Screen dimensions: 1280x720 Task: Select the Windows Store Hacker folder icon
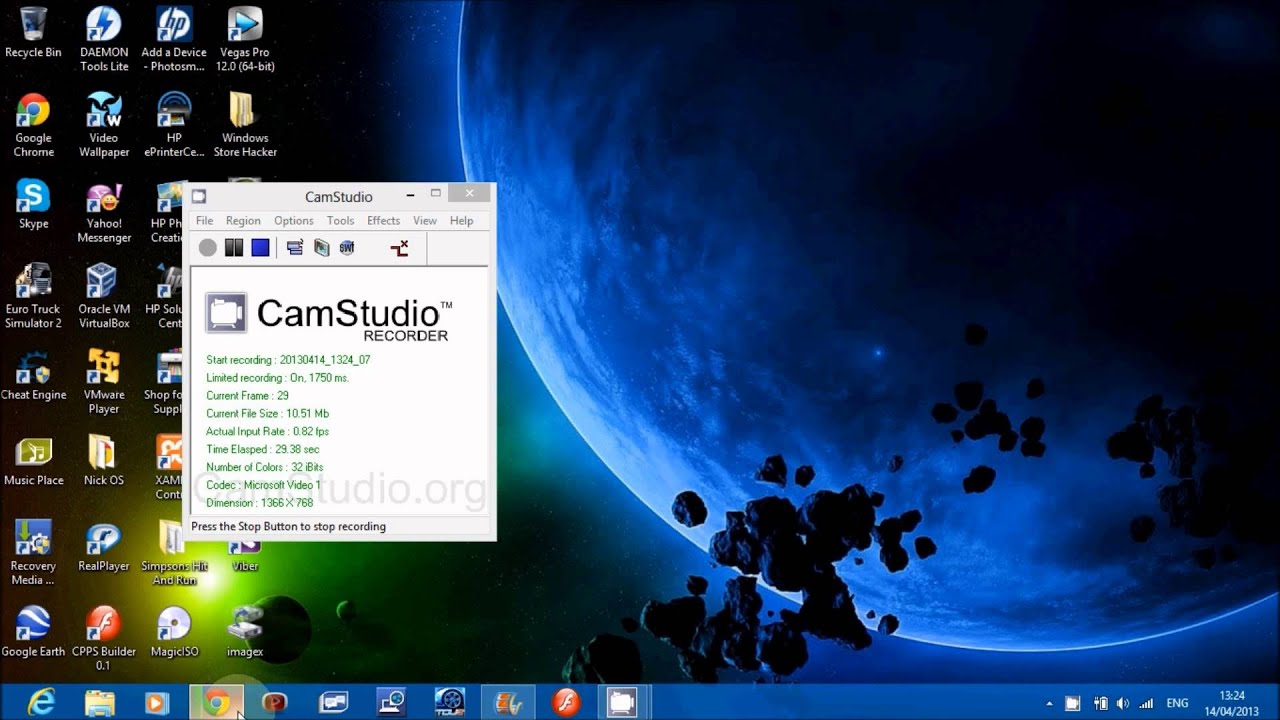[245, 124]
